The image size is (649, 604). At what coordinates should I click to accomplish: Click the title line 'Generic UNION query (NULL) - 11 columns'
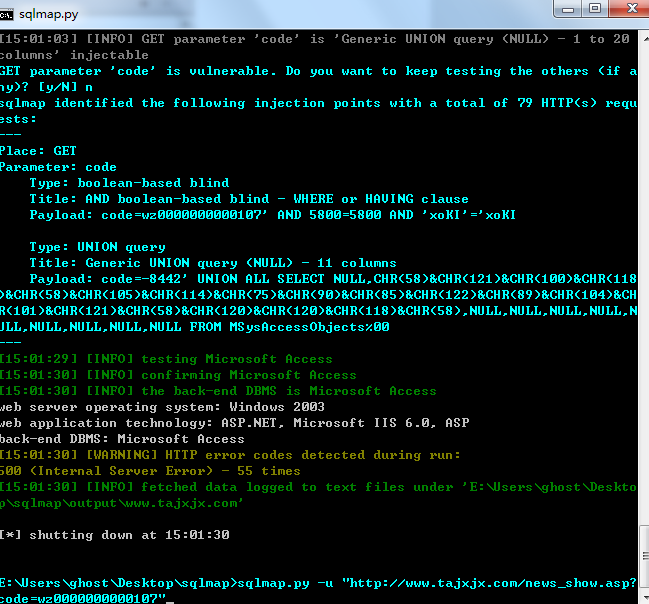[213, 263]
